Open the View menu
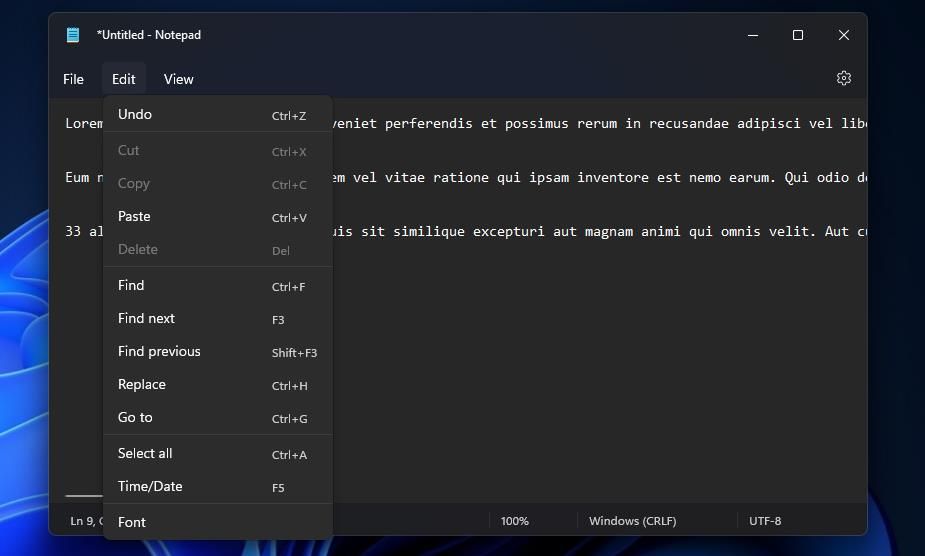Viewport: 925px width, 556px height. coord(178,79)
